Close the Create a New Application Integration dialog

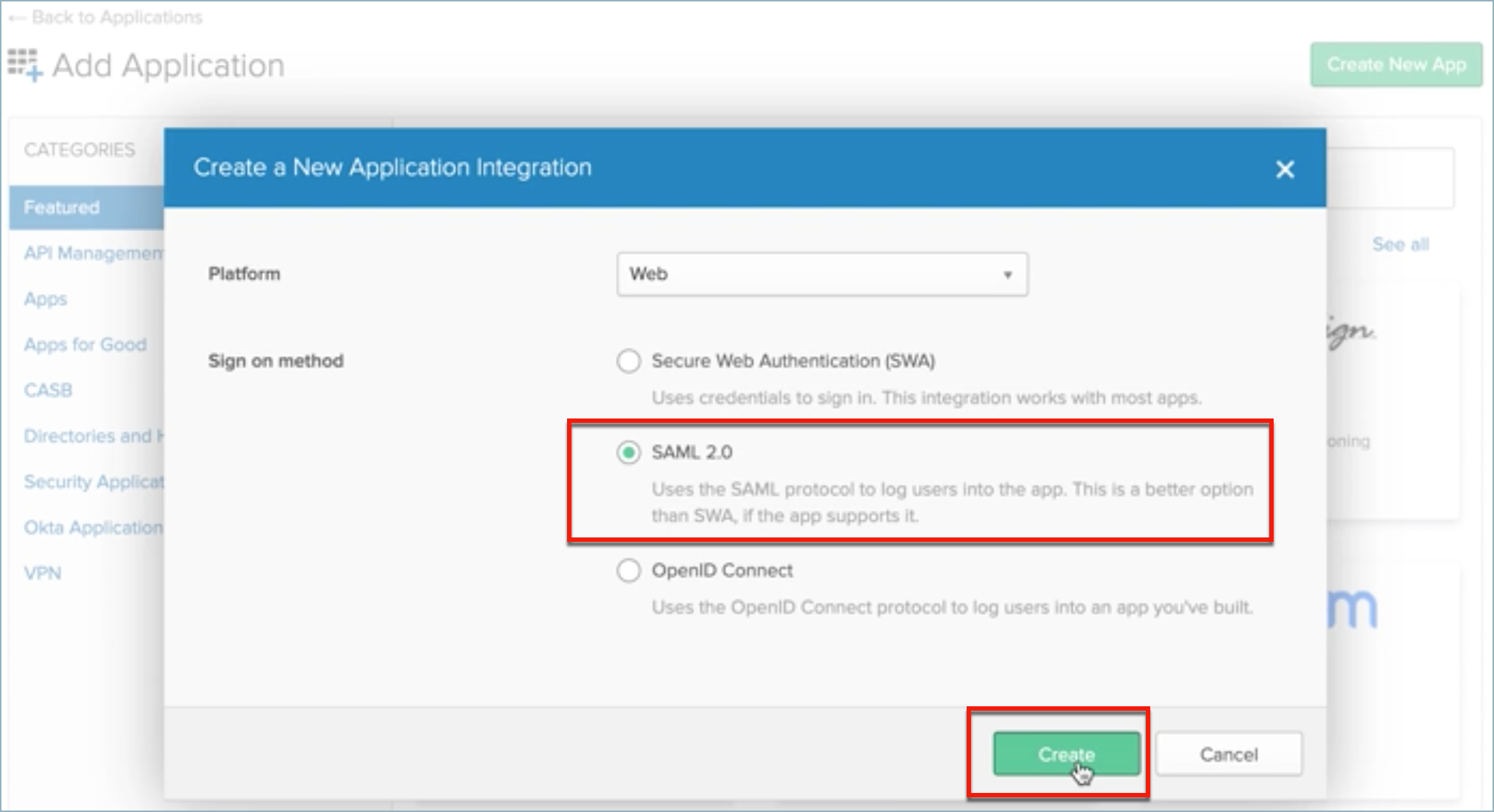click(x=1285, y=170)
